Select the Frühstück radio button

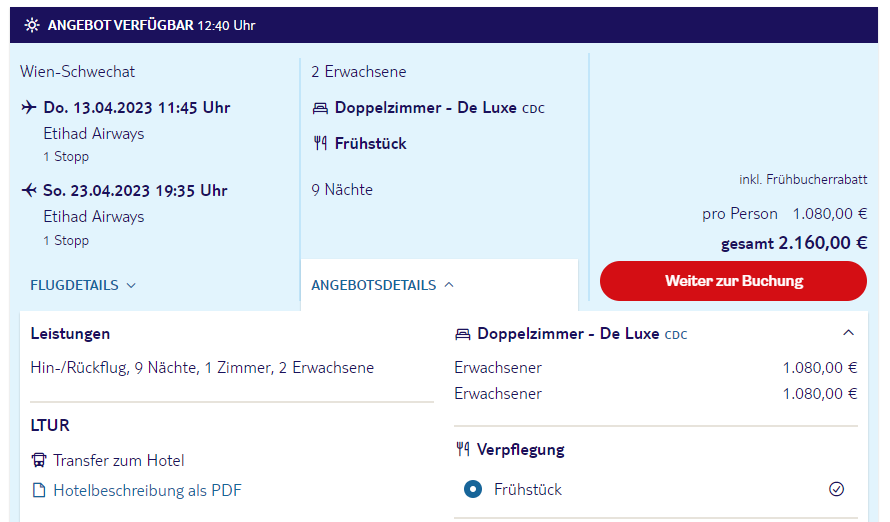473,489
